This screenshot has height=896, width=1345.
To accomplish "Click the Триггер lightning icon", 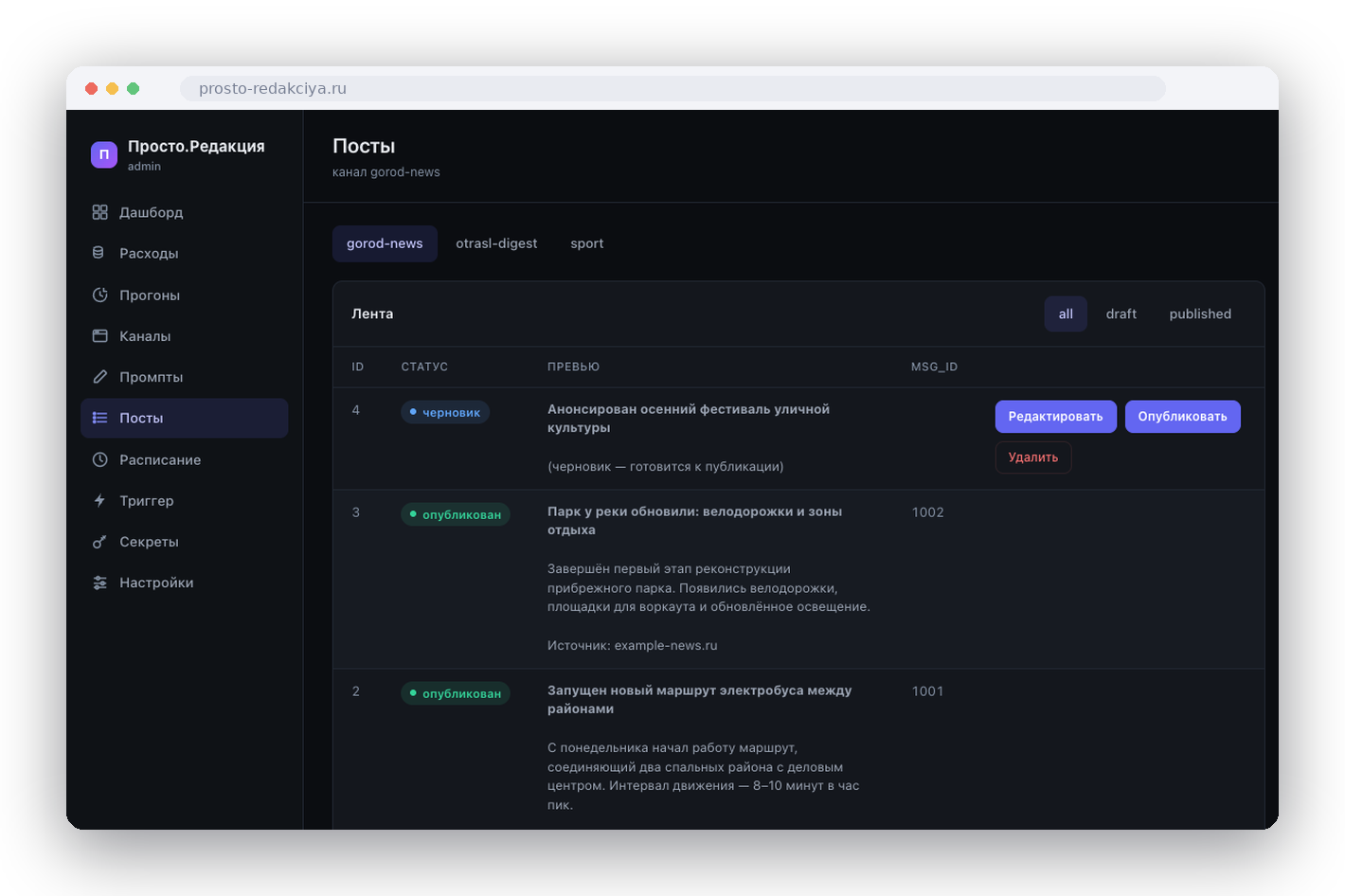I will pos(99,500).
